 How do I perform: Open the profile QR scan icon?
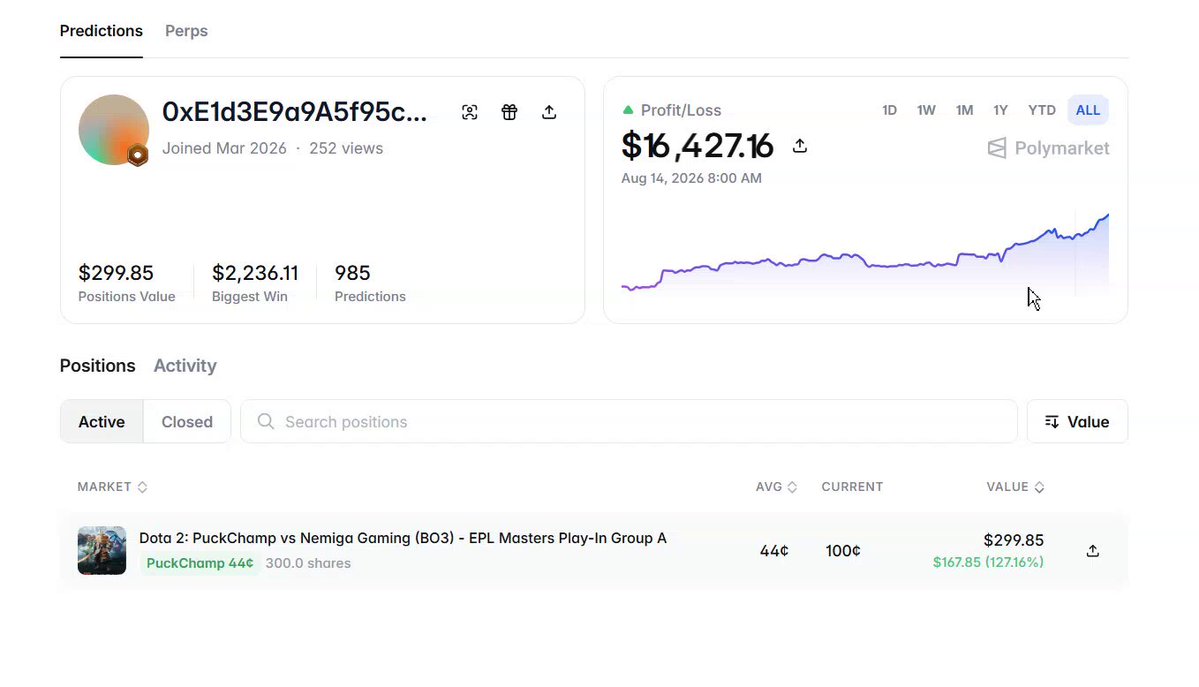coord(470,112)
